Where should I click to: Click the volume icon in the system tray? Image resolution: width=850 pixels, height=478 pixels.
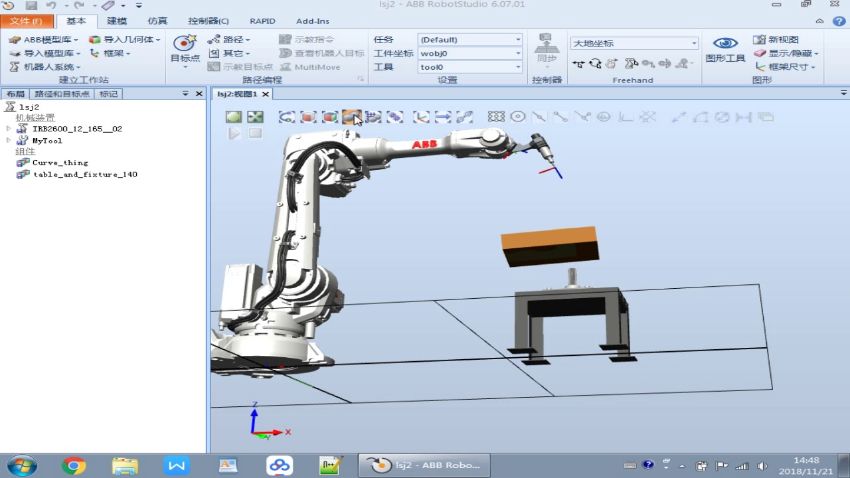[x=762, y=466]
